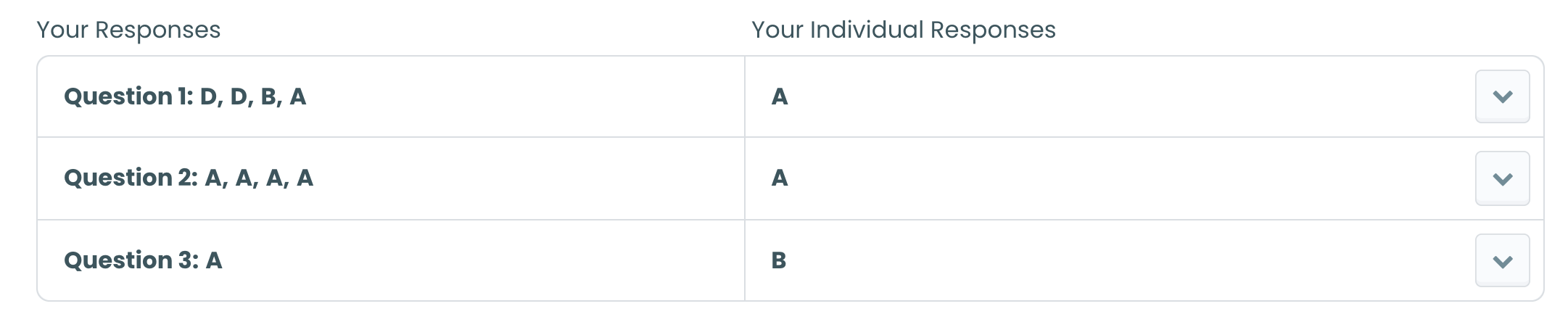This screenshot has height=322, width=1568.
Task: Select the 'D, D, B, A' answer sequence
Action: click(253, 96)
